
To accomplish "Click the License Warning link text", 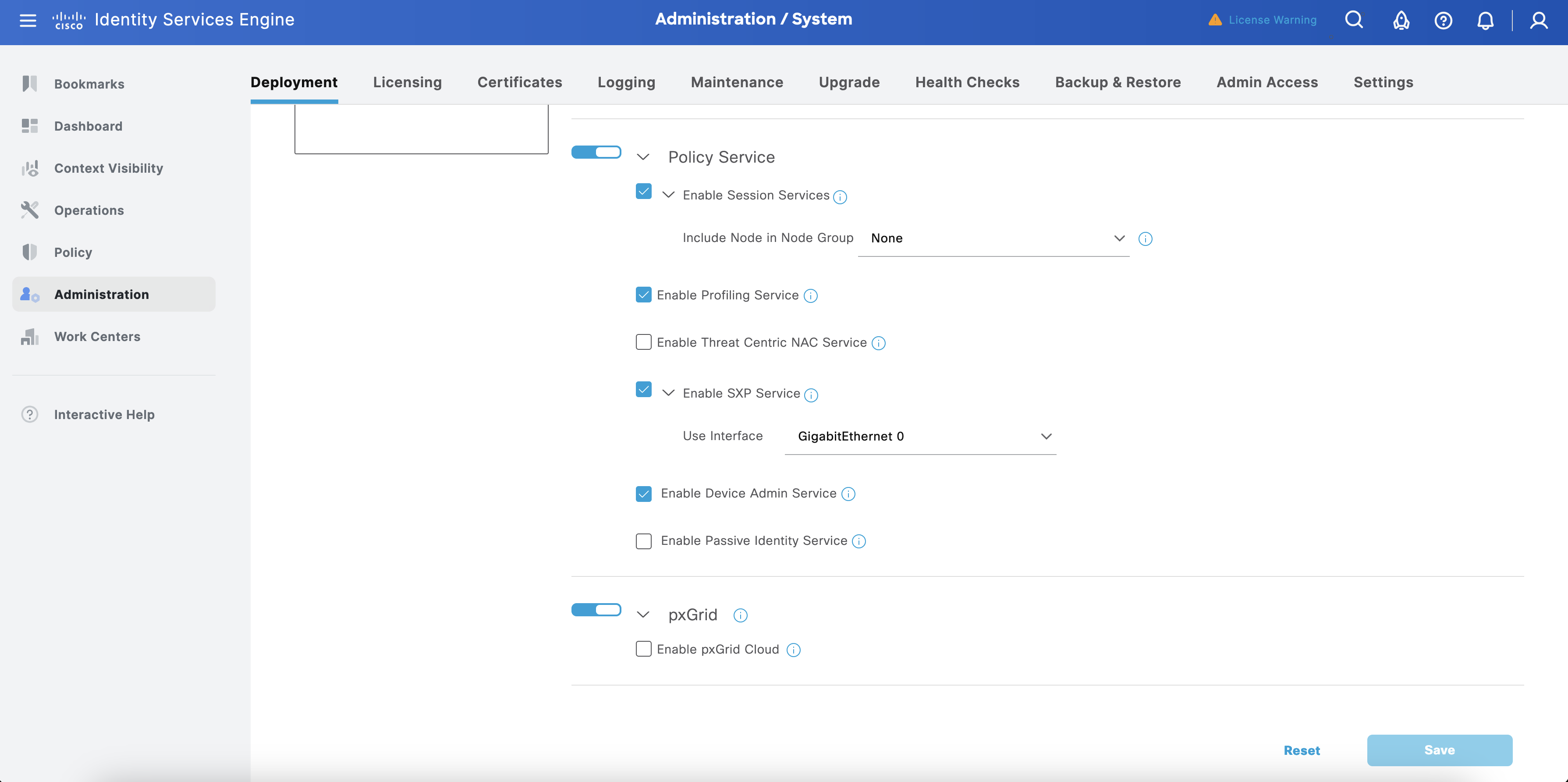I will coord(1272,19).
